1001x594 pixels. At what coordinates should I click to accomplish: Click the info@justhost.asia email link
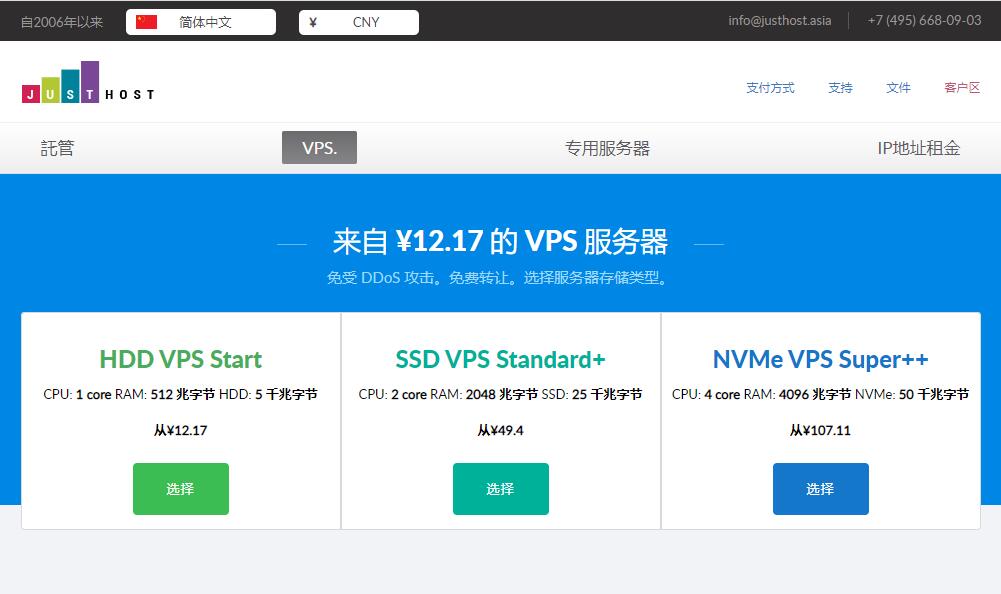pyautogui.click(x=779, y=20)
